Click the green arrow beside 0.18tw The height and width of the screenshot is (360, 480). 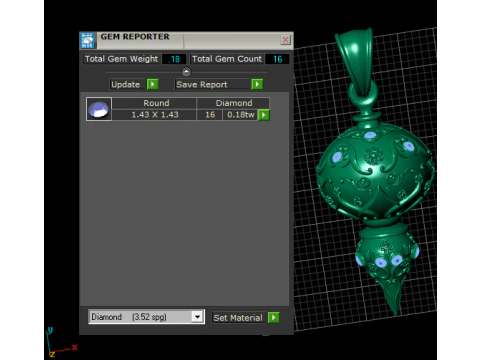click(264, 115)
